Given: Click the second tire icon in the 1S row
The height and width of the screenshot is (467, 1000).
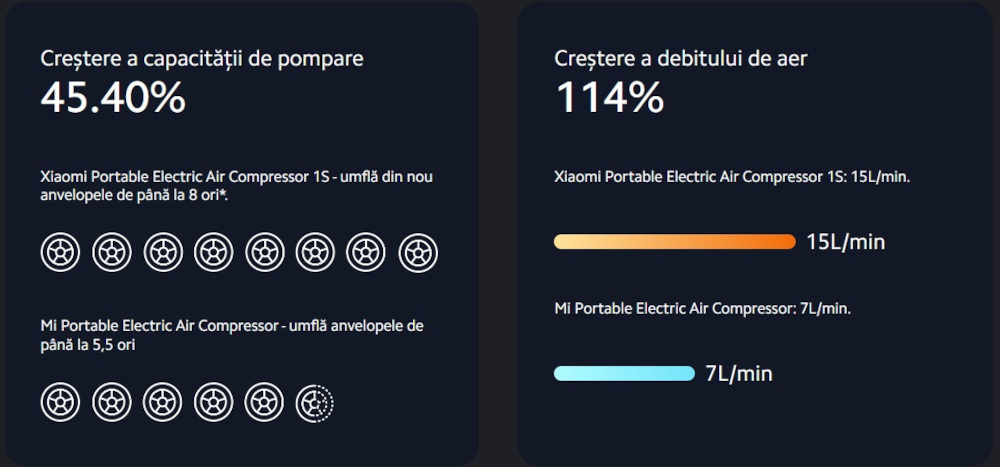Looking at the screenshot, I should point(112,253).
